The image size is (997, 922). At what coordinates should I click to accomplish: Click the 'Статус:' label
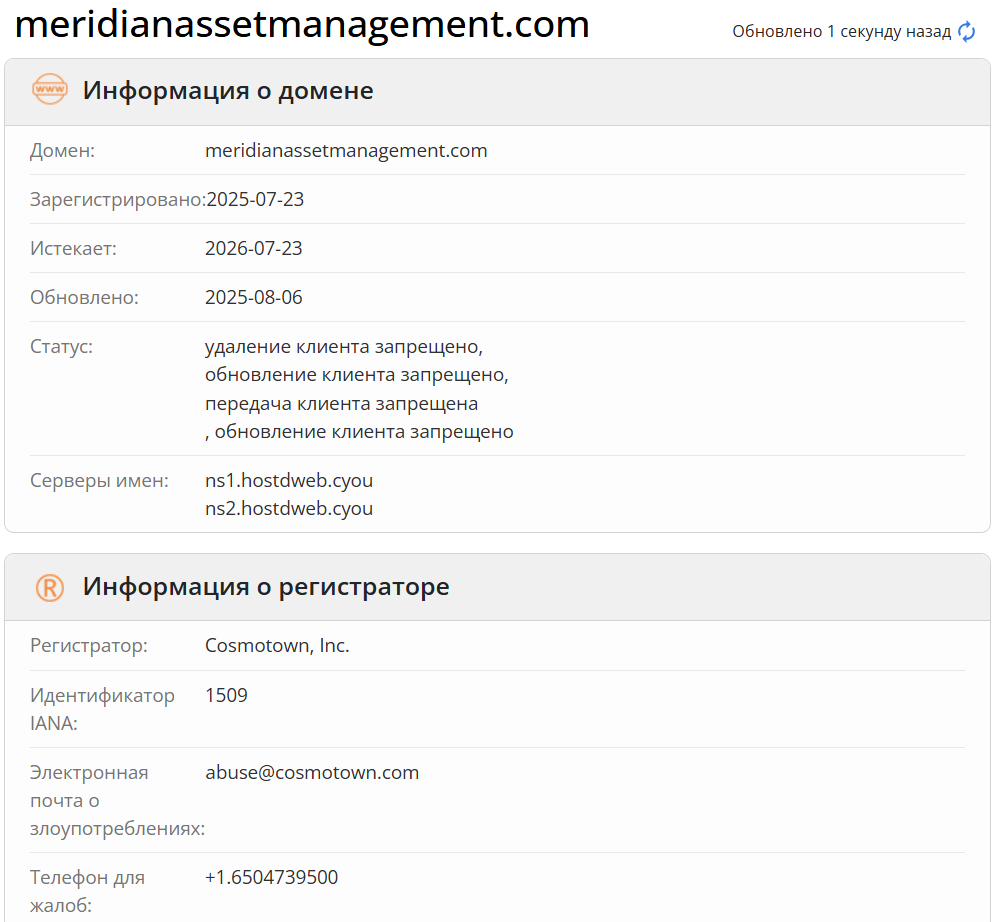pos(61,346)
